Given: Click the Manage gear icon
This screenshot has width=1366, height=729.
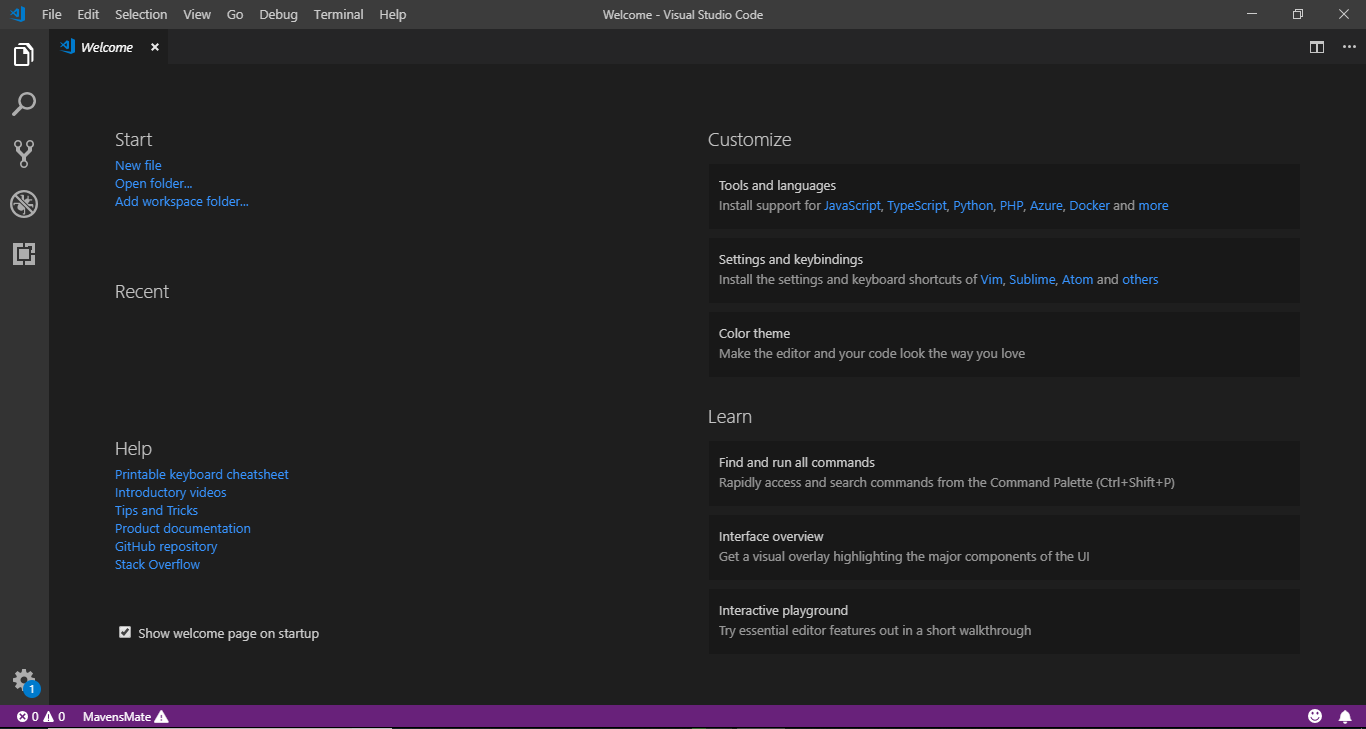Looking at the screenshot, I should [x=24, y=682].
